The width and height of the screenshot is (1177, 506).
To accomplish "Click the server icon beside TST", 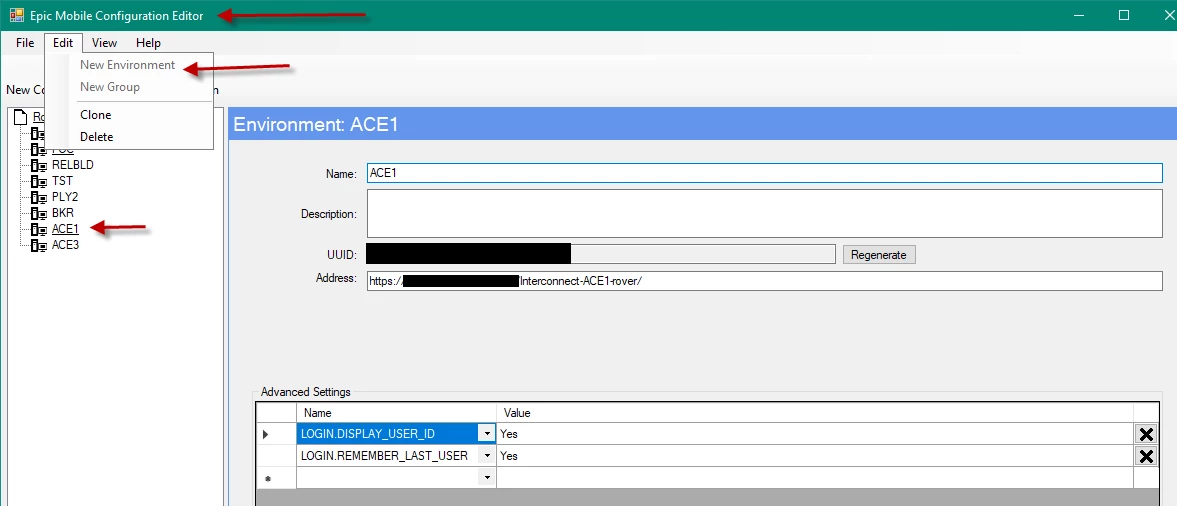I will click(39, 181).
